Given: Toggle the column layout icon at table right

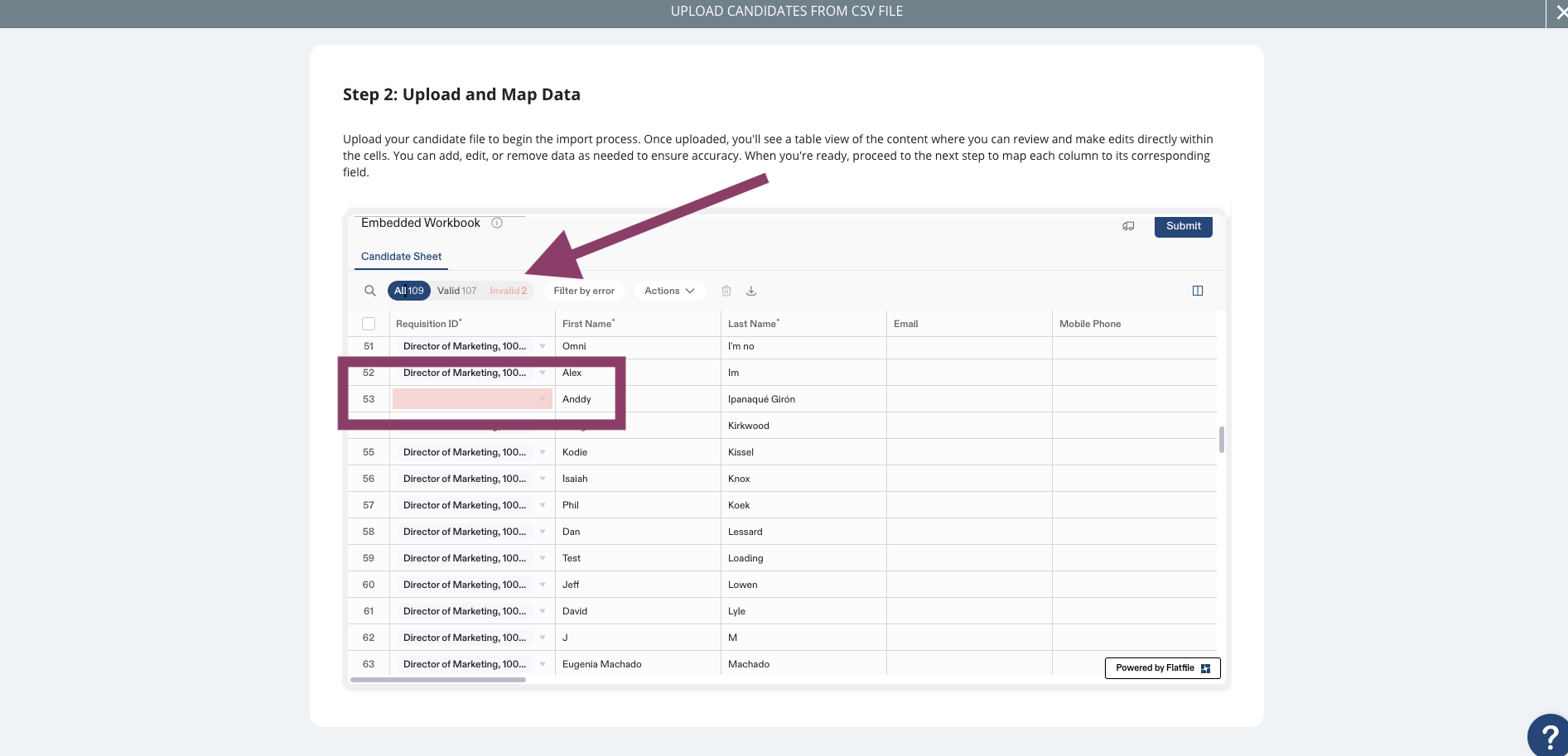Looking at the screenshot, I should tap(1198, 291).
